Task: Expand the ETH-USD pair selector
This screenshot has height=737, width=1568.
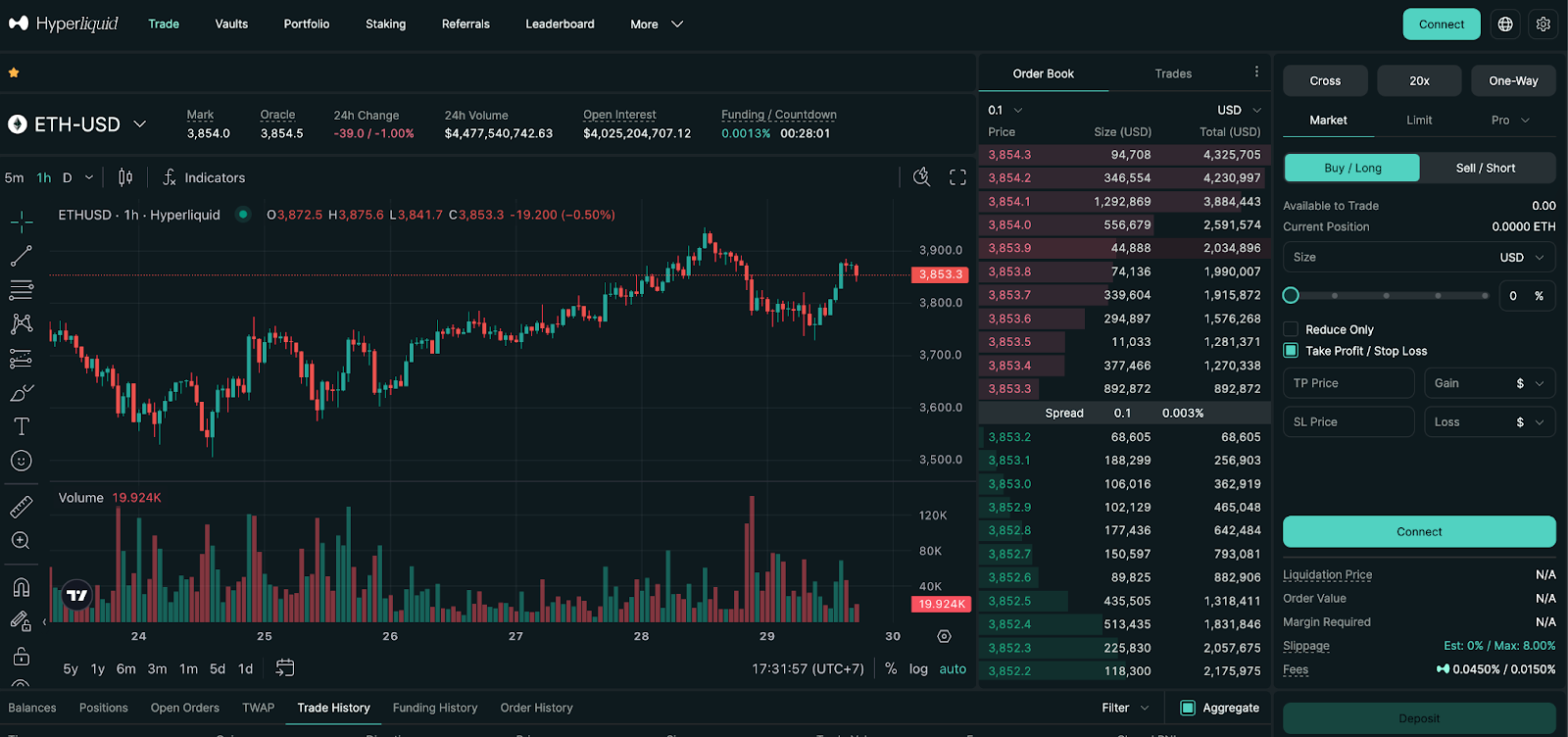Action: [x=139, y=123]
